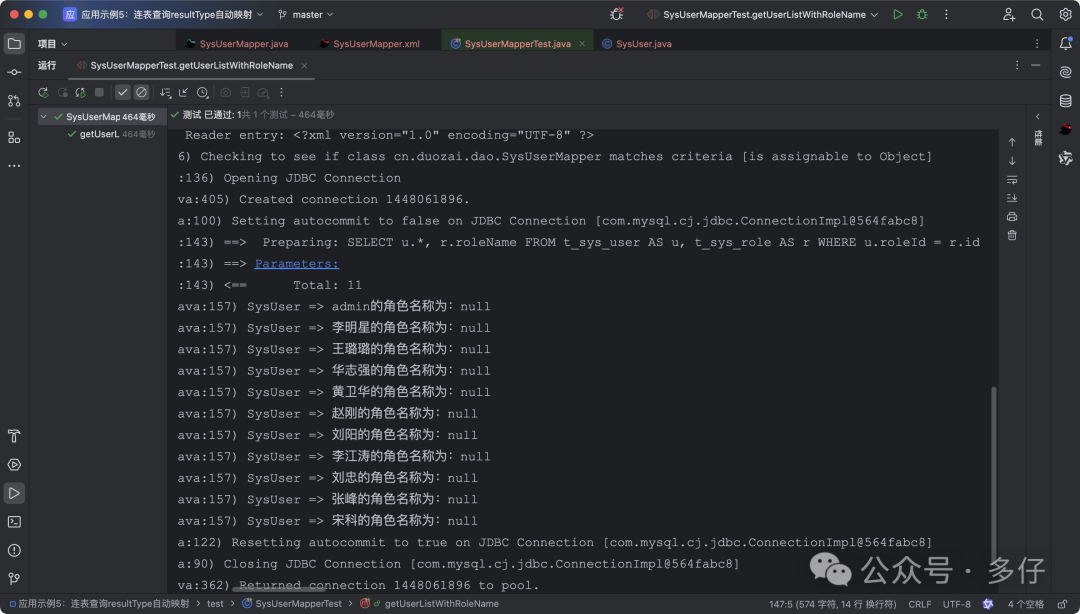Collapse the SysUserMap test tree node
1080x614 pixels.
[43, 117]
